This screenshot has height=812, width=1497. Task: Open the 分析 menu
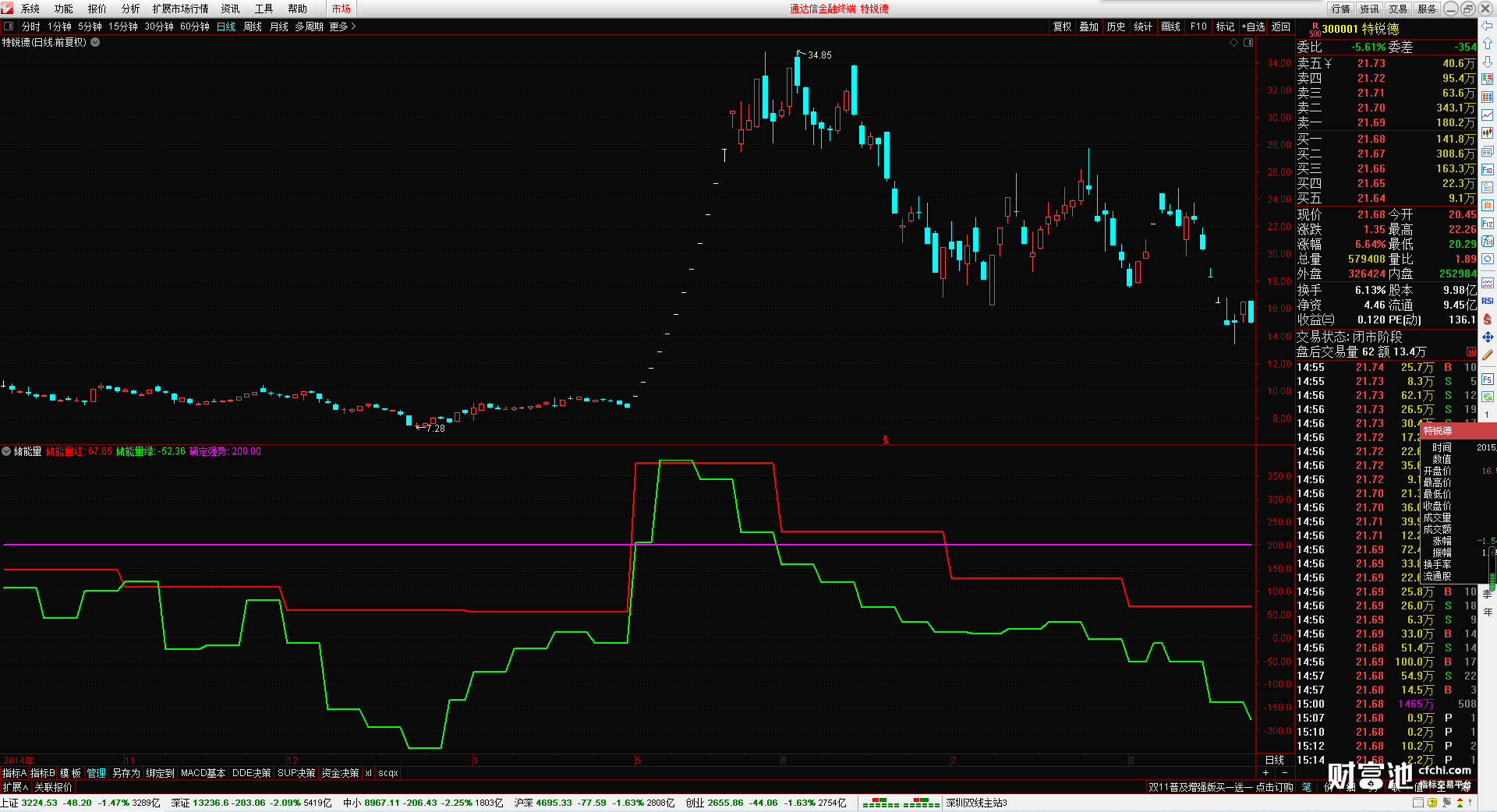[x=130, y=9]
